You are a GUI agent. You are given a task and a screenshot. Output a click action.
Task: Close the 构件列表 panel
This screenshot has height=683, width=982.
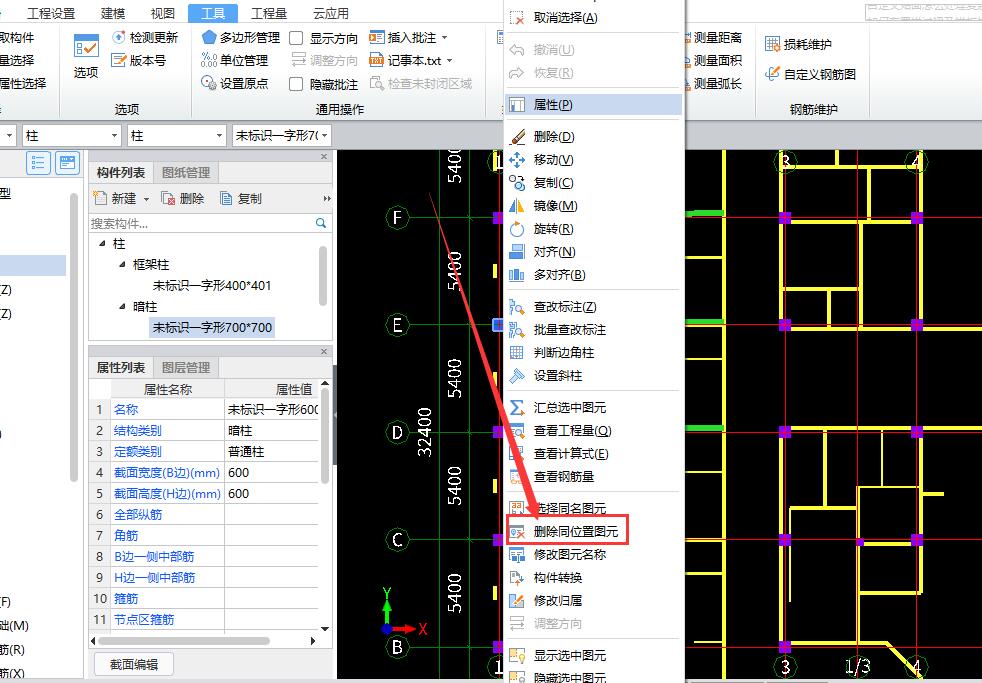[x=324, y=157]
